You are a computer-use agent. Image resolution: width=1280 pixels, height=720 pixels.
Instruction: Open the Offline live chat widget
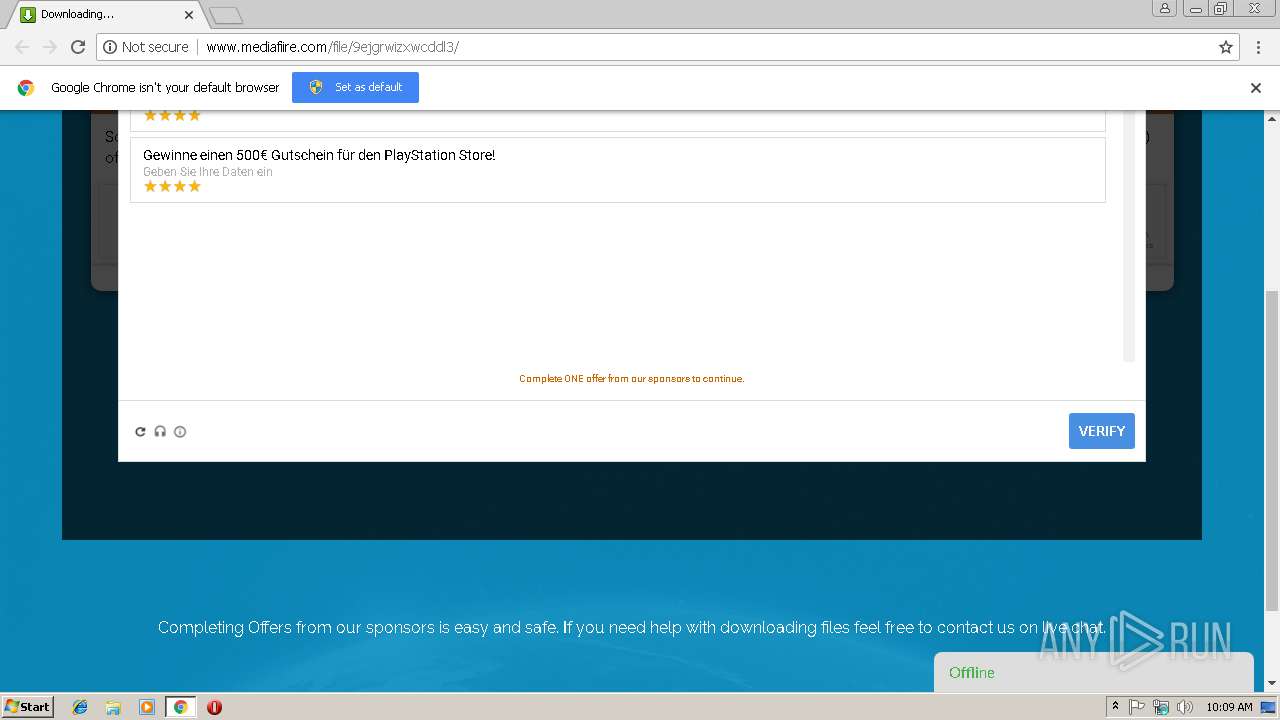(1093, 672)
